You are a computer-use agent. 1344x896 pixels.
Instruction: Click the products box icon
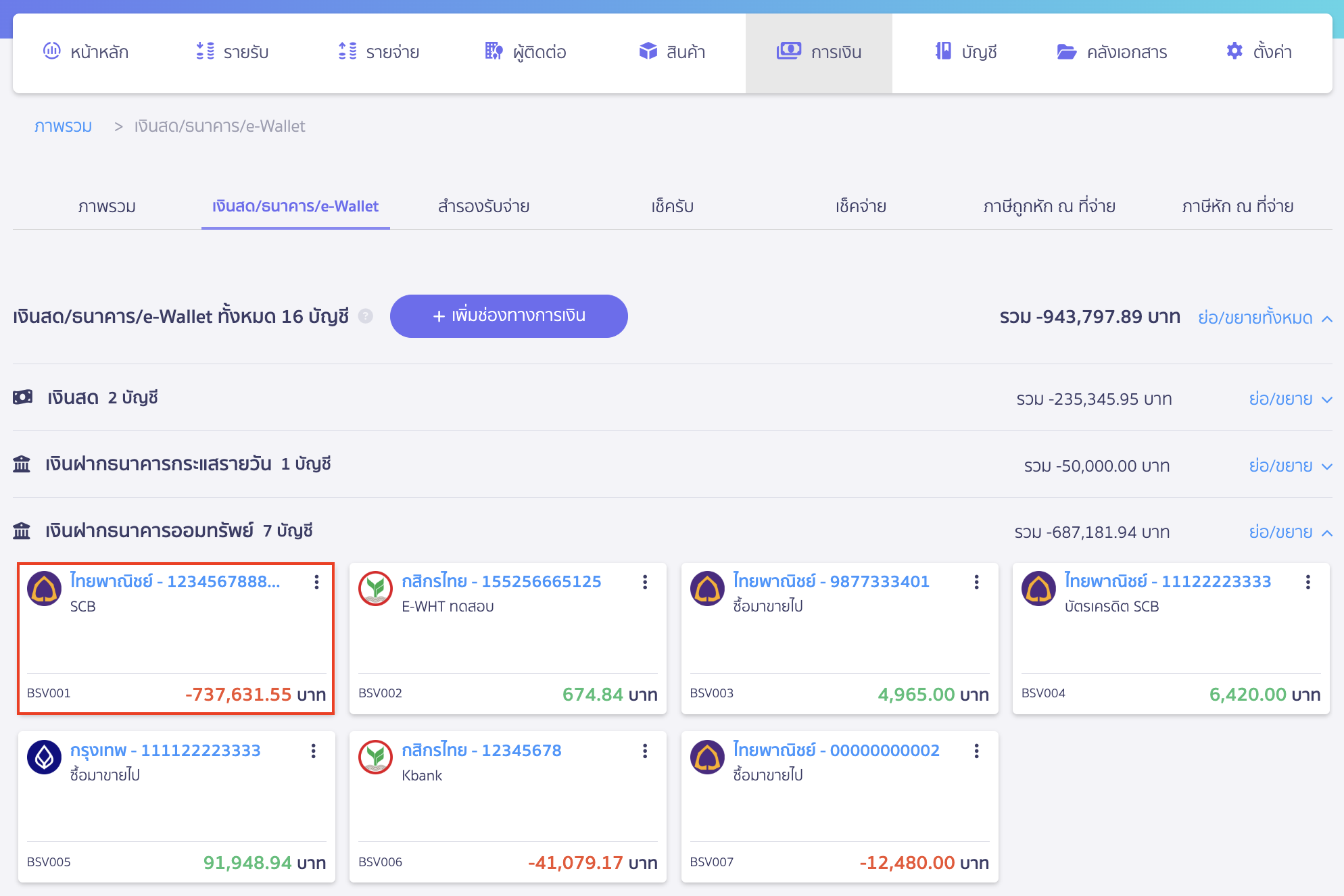point(648,51)
